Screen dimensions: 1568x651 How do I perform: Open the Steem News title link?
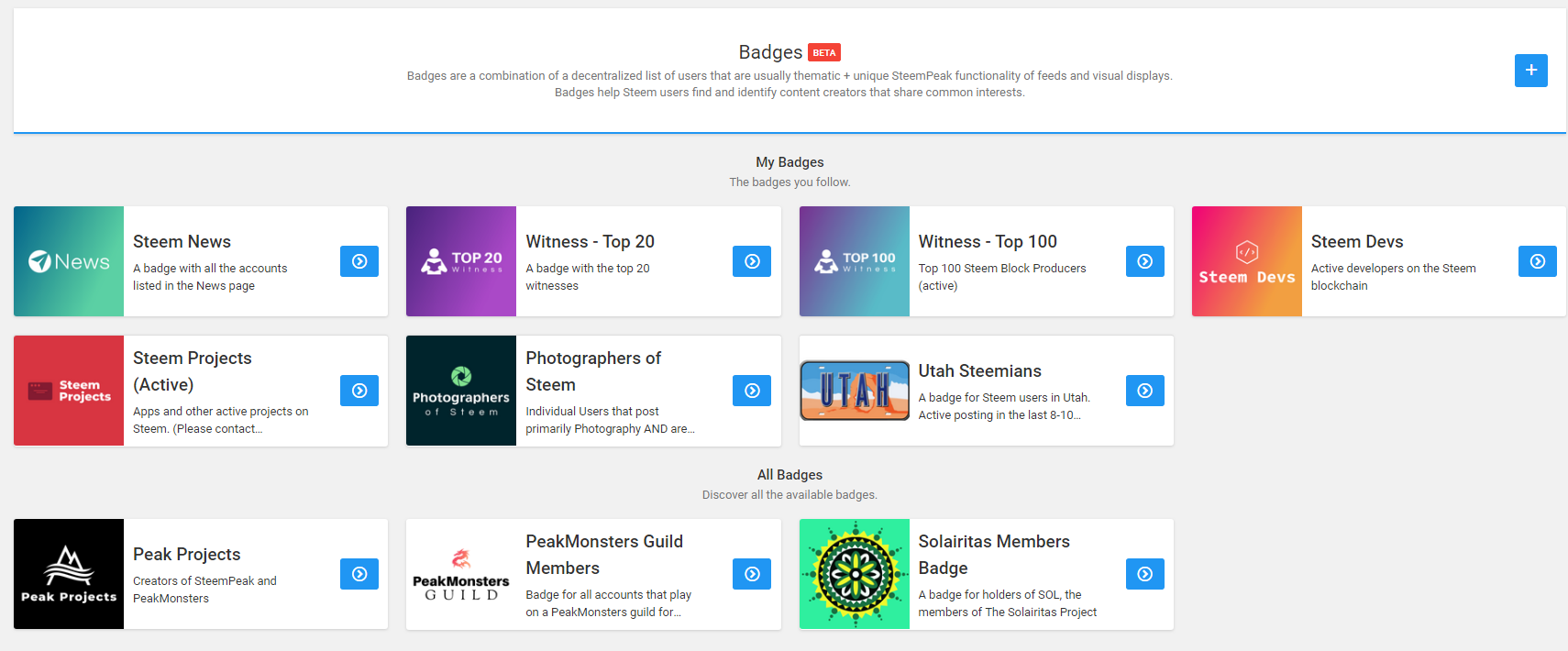[x=182, y=241]
